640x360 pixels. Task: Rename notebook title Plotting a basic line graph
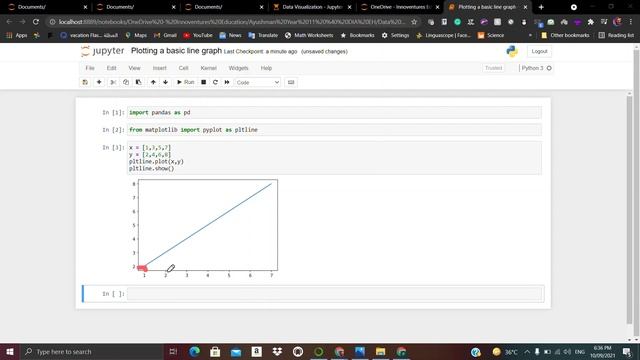176,51
